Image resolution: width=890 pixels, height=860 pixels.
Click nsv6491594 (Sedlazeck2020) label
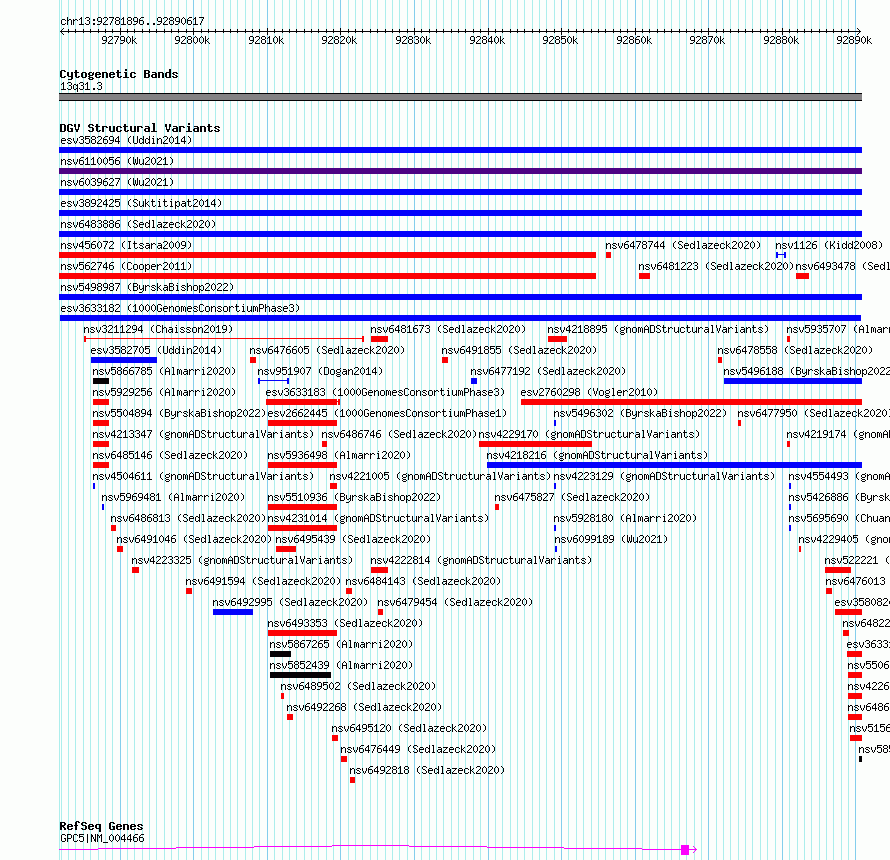pos(263,581)
